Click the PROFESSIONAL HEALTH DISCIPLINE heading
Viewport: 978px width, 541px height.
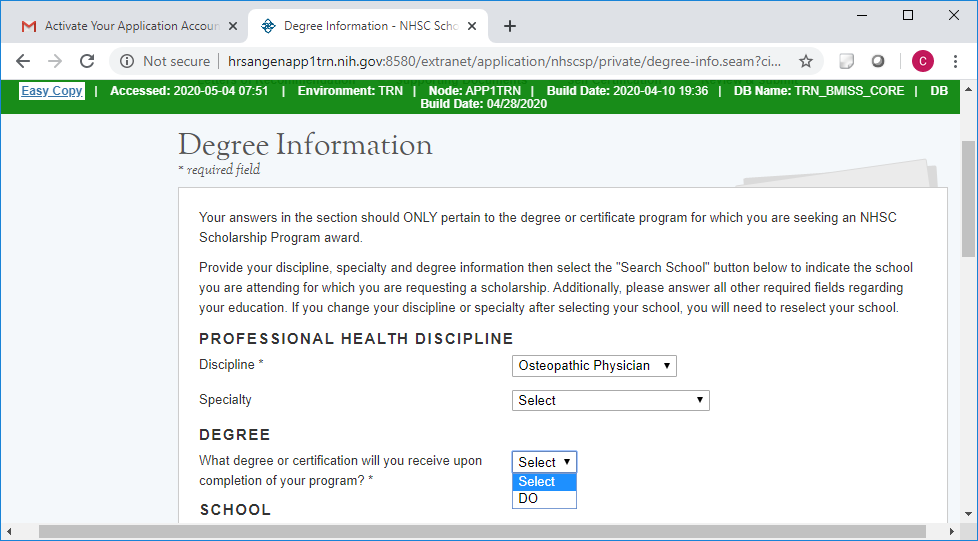(356, 339)
